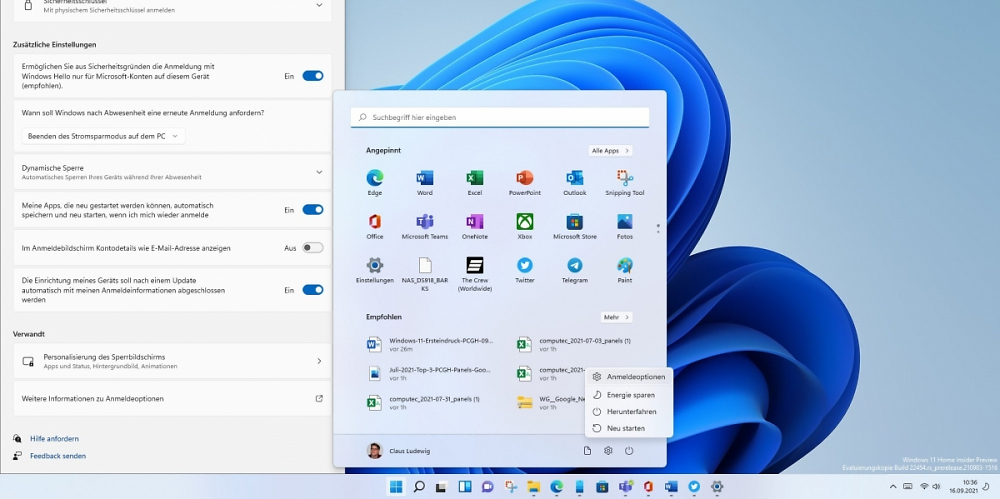Open Personalisierung des Sperrbildschirms
1000x499 pixels.
tap(172, 361)
